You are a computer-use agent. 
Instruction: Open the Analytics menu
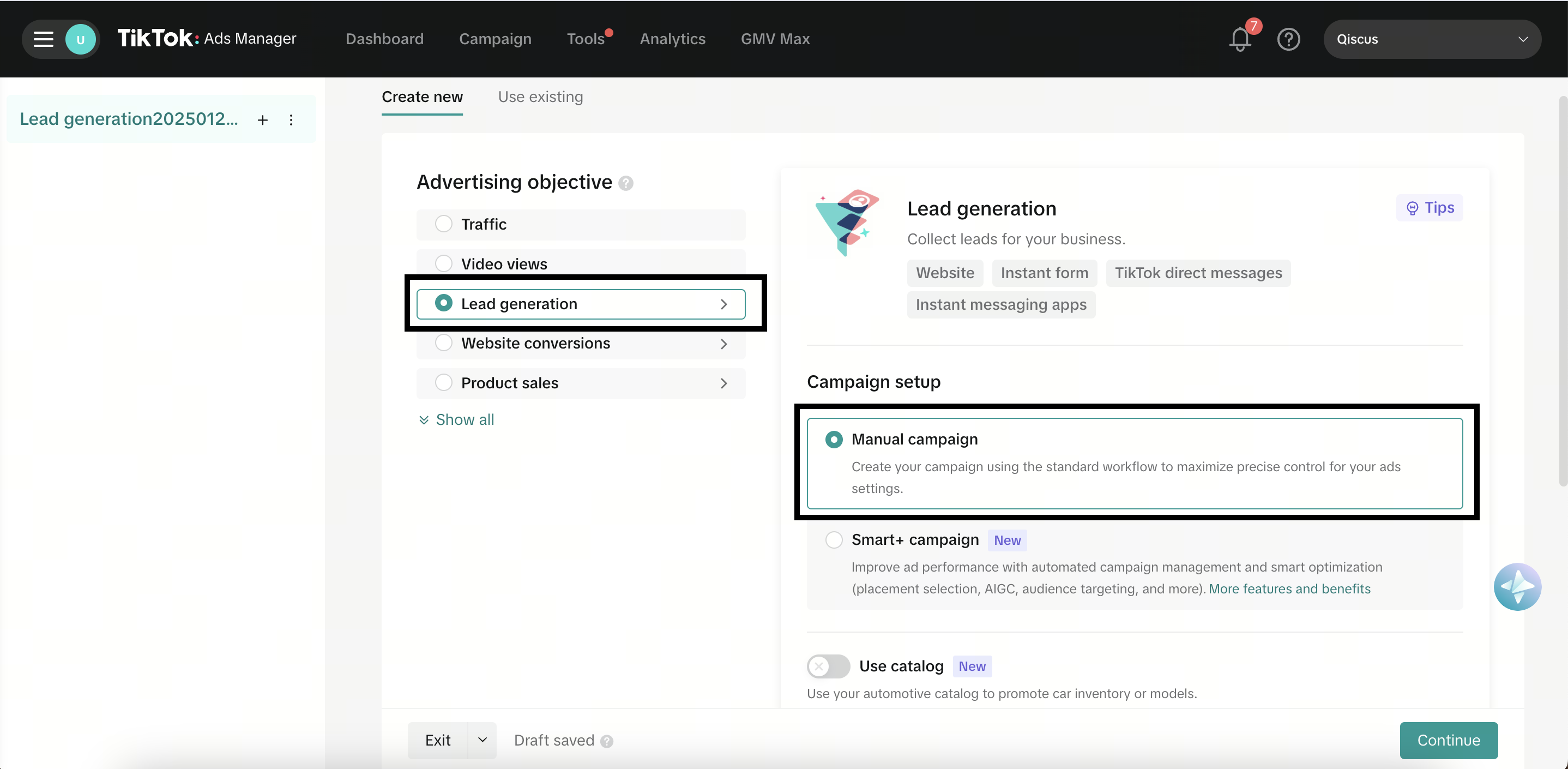pyautogui.click(x=672, y=39)
